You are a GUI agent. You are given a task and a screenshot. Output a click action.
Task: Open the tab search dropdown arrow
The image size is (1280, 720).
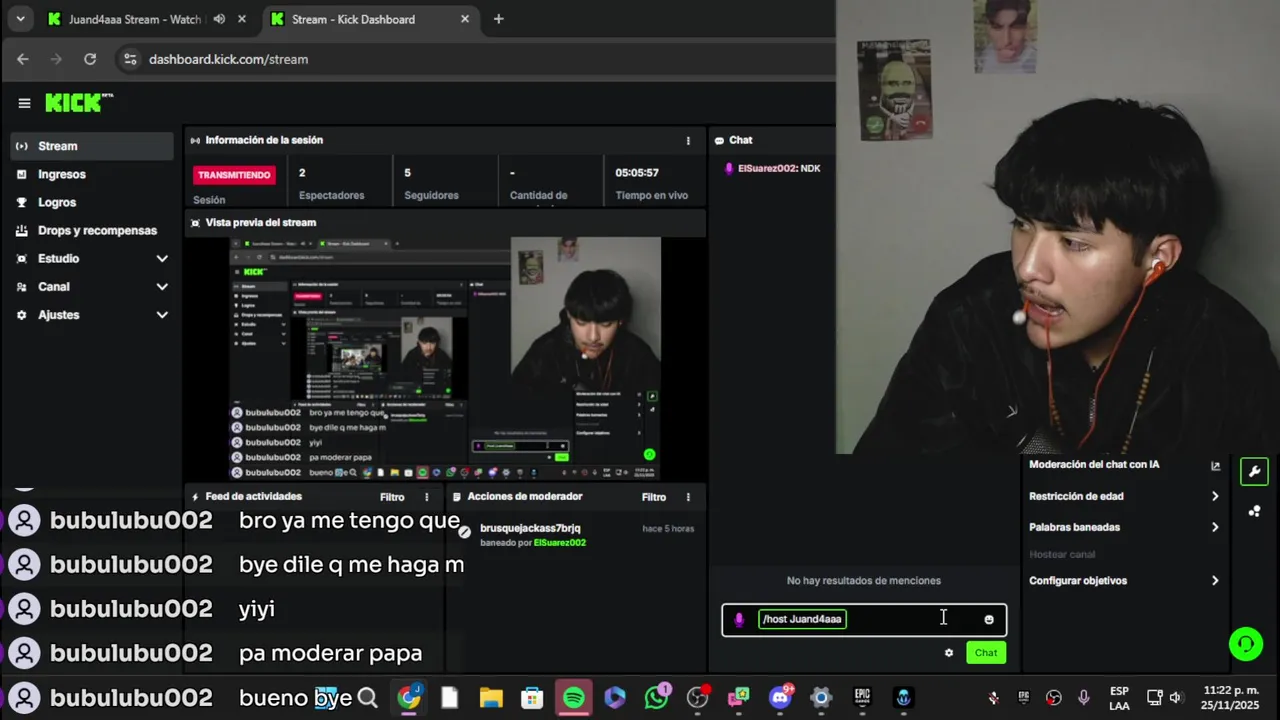click(x=20, y=19)
